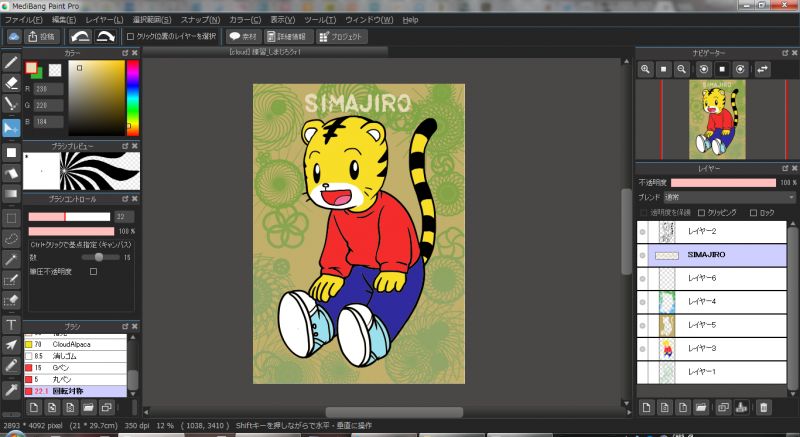Duplicate the layer using layer panel icon
Viewport: 800px width, 437px height.
[723, 407]
